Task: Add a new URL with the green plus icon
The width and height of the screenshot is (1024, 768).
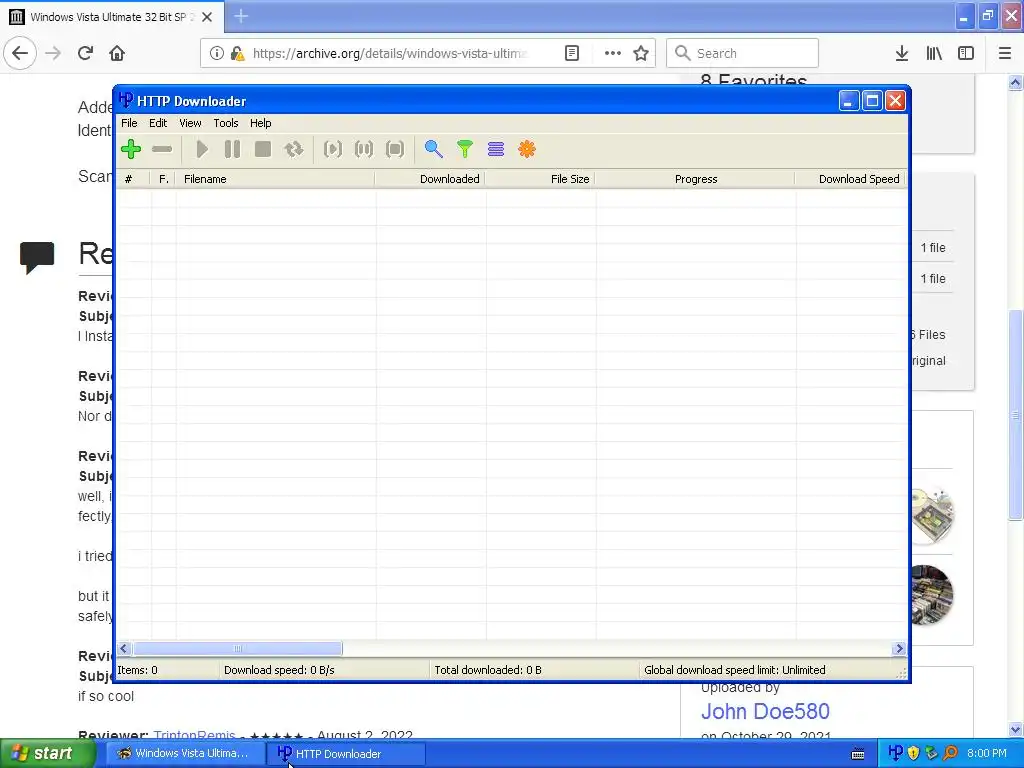Action: tap(131, 150)
